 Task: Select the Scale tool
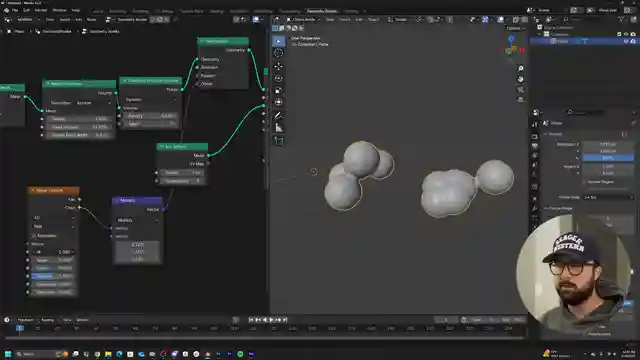(278, 90)
